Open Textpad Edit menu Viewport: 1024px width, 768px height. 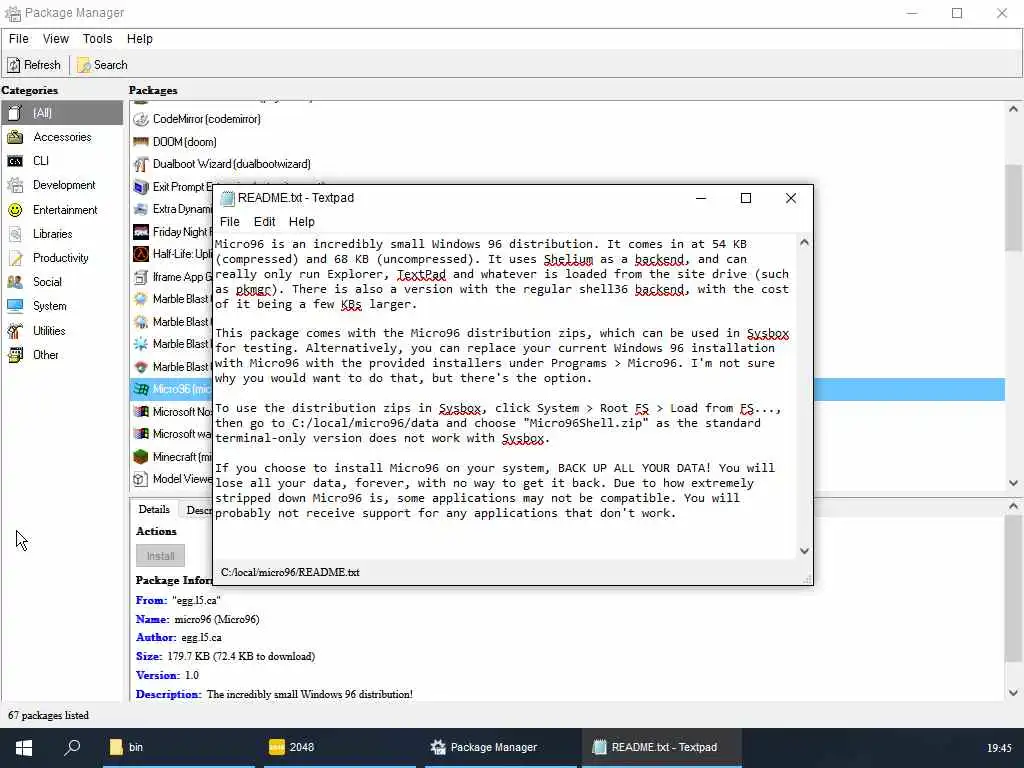pyautogui.click(x=264, y=221)
